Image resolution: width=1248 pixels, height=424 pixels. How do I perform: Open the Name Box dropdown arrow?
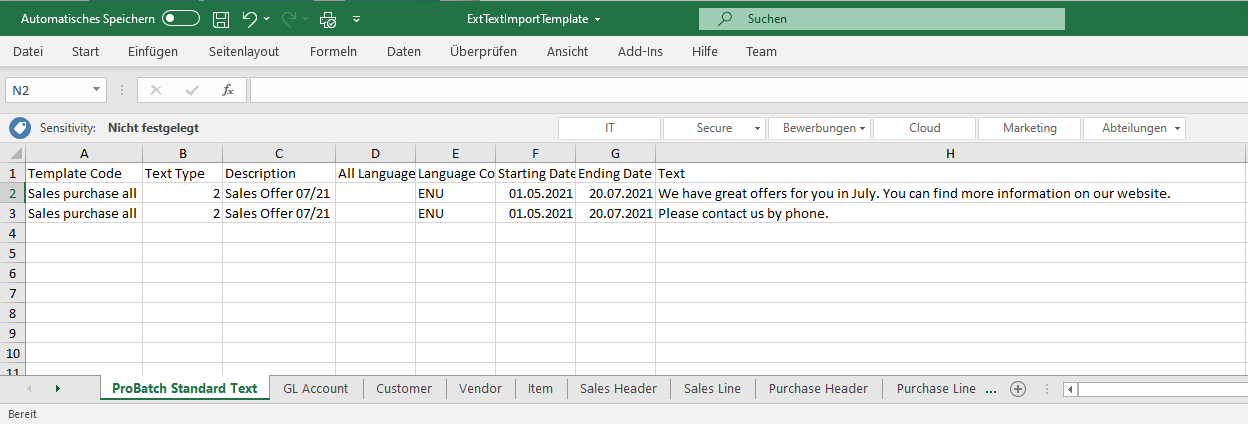[97, 90]
